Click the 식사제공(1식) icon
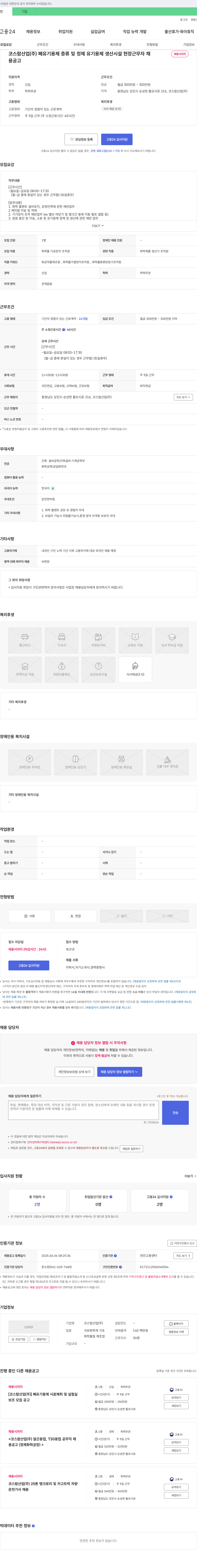This screenshot has width=197, height=1568. click(135, 670)
